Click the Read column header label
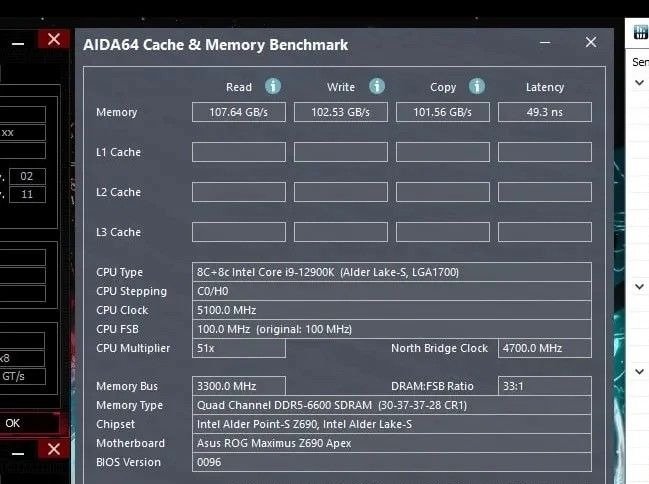The width and height of the screenshot is (649, 484). pyautogui.click(x=239, y=87)
